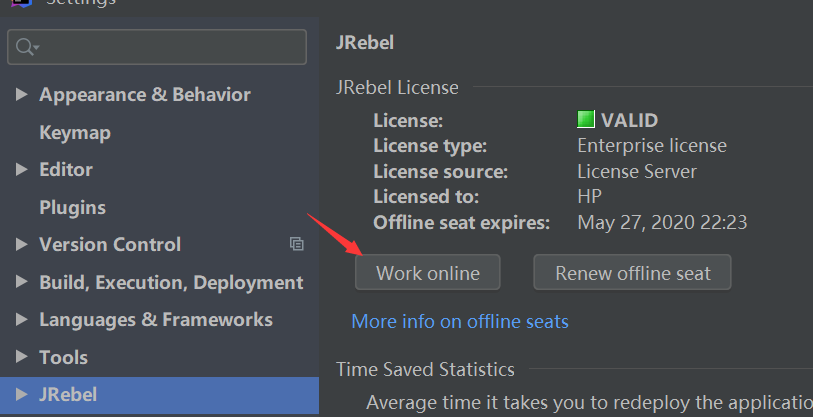Viewport: 813px width, 417px height.
Task: Open the Plugins settings page
Action: 72,208
